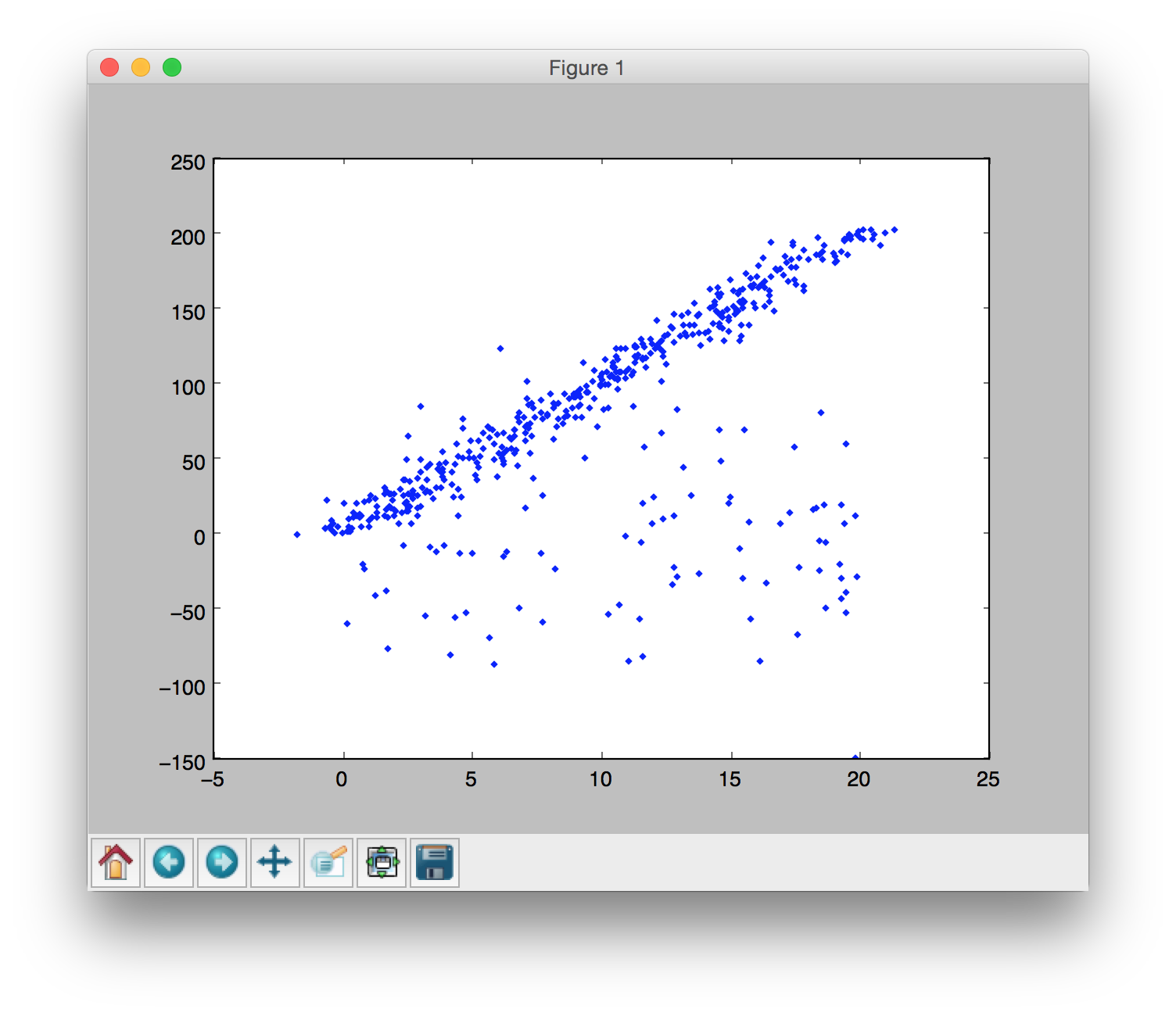1176x1016 pixels.
Task: Click the rightmost point of the upper trend
Action: click(895, 230)
